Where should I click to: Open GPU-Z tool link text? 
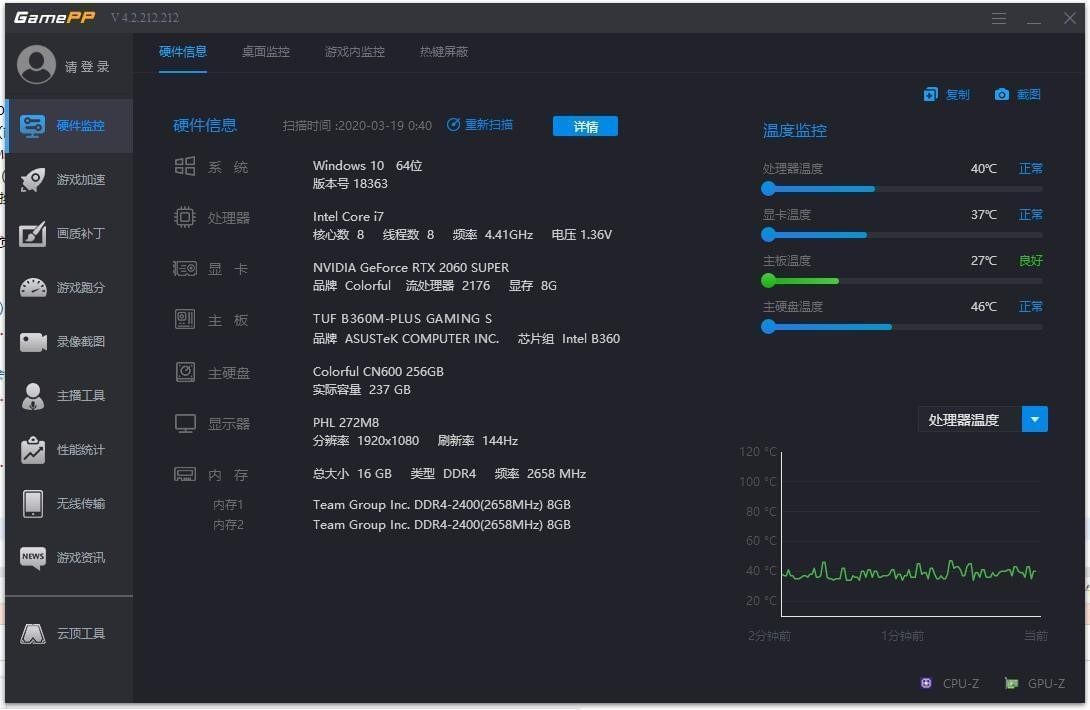[x=1046, y=684]
